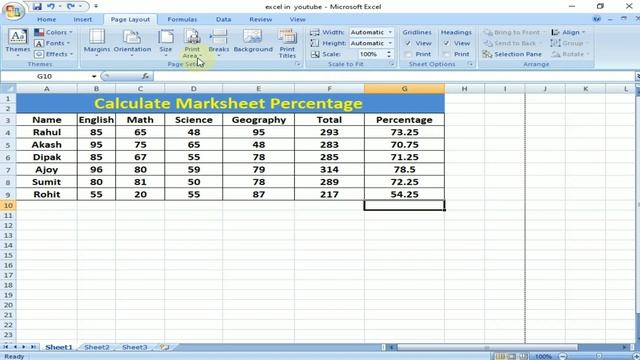The height and width of the screenshot is (360, 640).
Task: Go to first sheet navigation arrow
Action: (6, 347)
